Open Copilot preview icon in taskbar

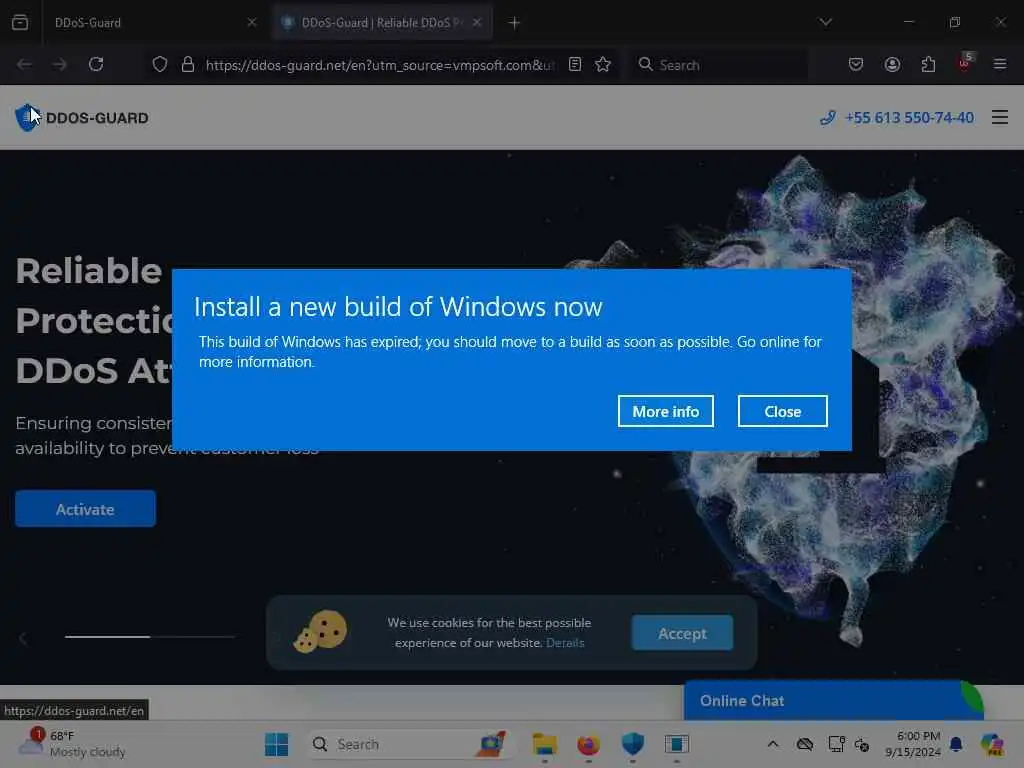pyautogui.click(x=992, y=744)
